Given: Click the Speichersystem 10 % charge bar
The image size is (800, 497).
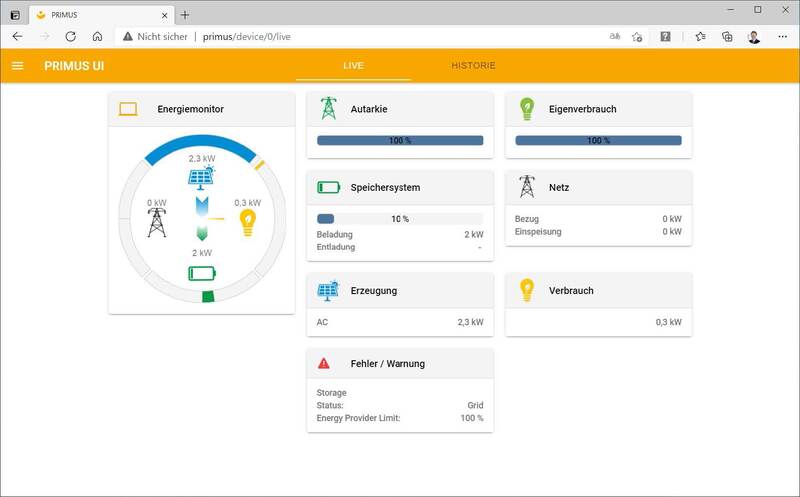Looking at the screenshot, I should click(x=399, y=219).
